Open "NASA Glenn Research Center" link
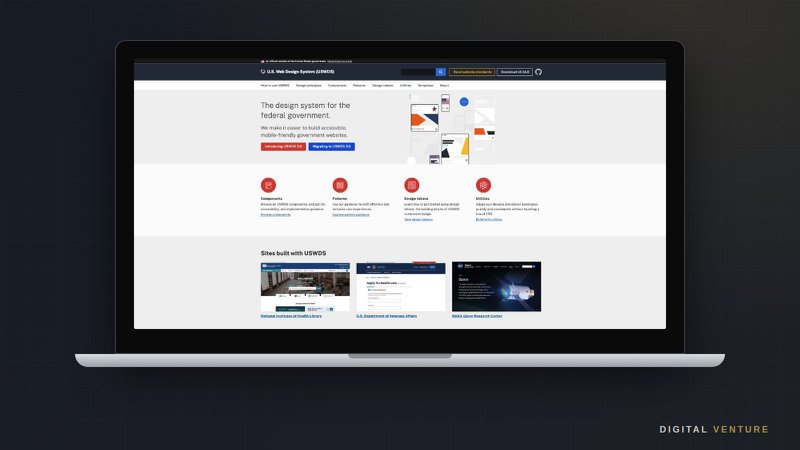The height and width of the screenshot is (450, 800). coord(477,316)
